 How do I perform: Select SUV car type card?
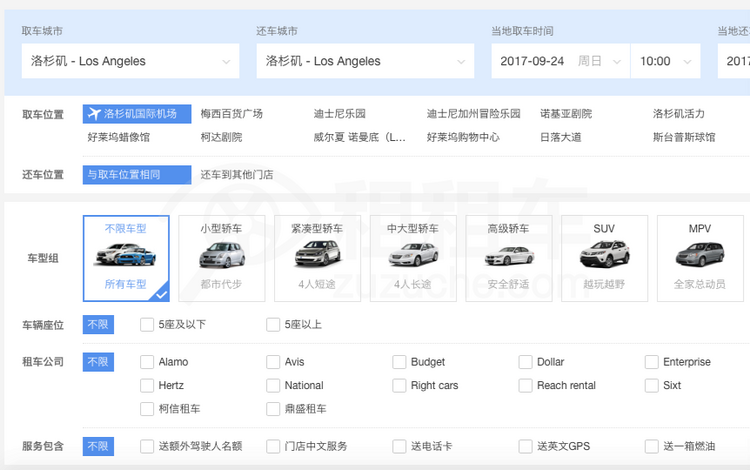605,258
